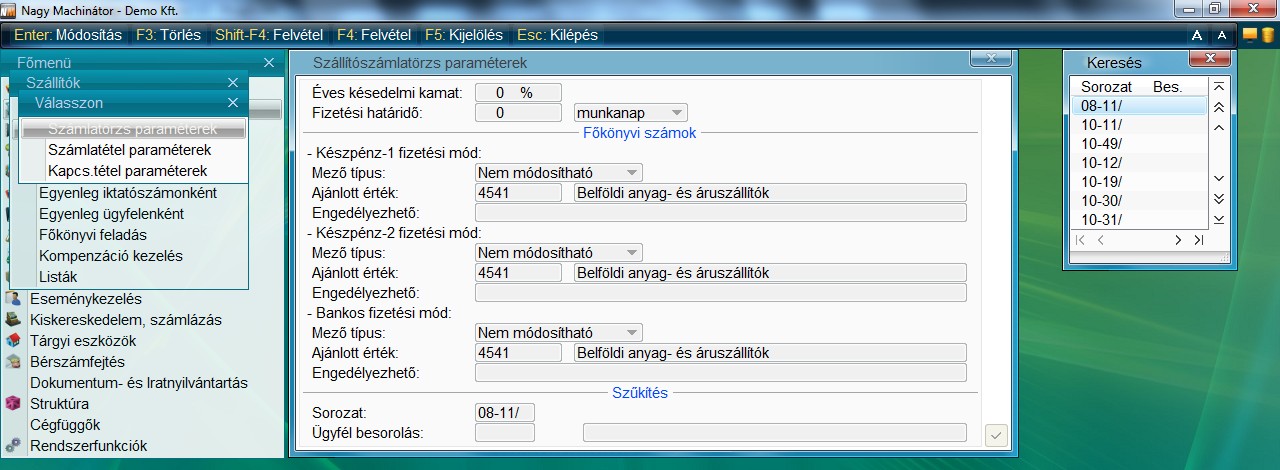Click Engedélyezhető field under Készpénz-1
The width and height of the screenshot is (1280, 470).
coord(721,212)
